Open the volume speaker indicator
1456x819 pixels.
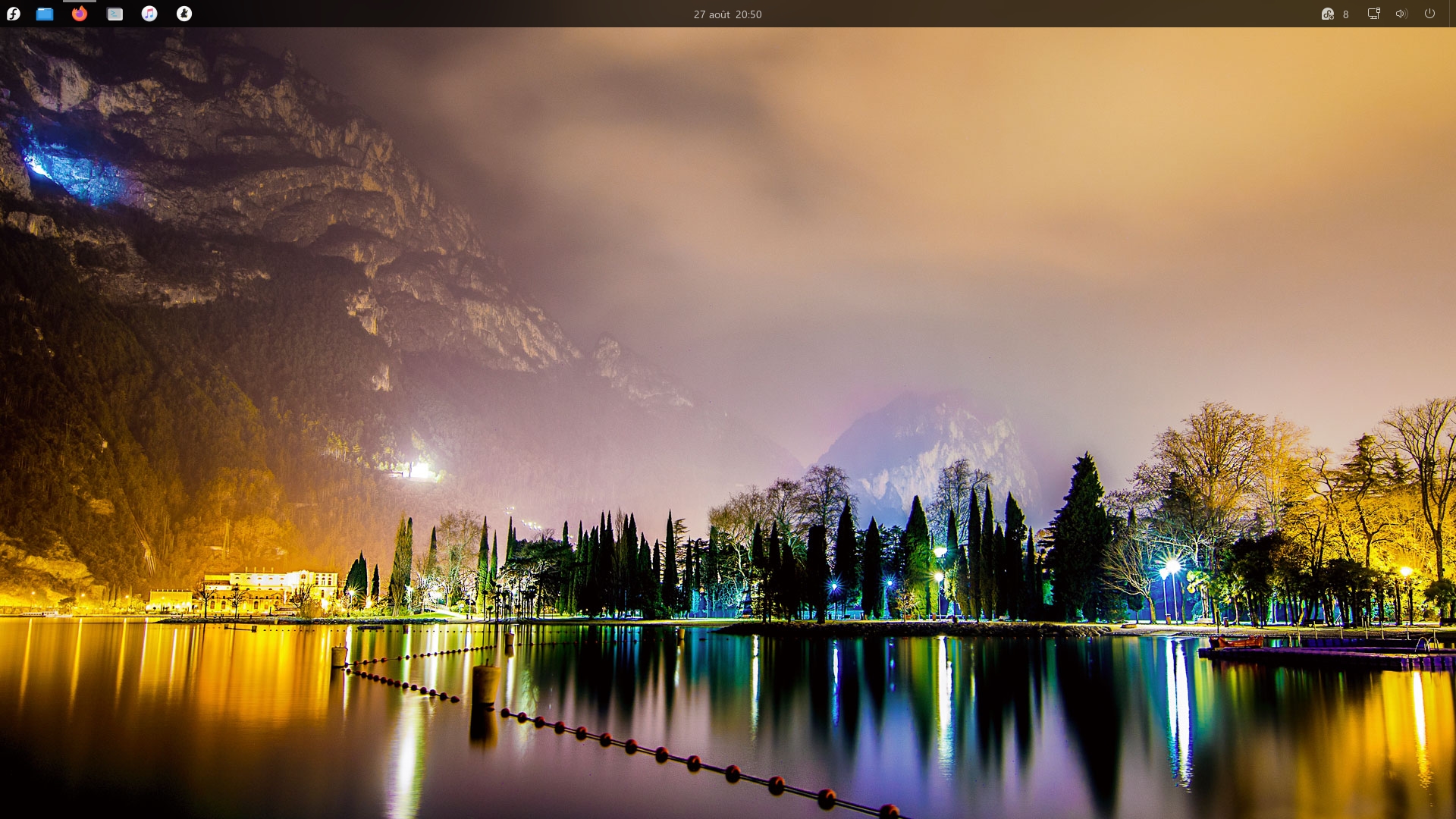coord(1401,14)
